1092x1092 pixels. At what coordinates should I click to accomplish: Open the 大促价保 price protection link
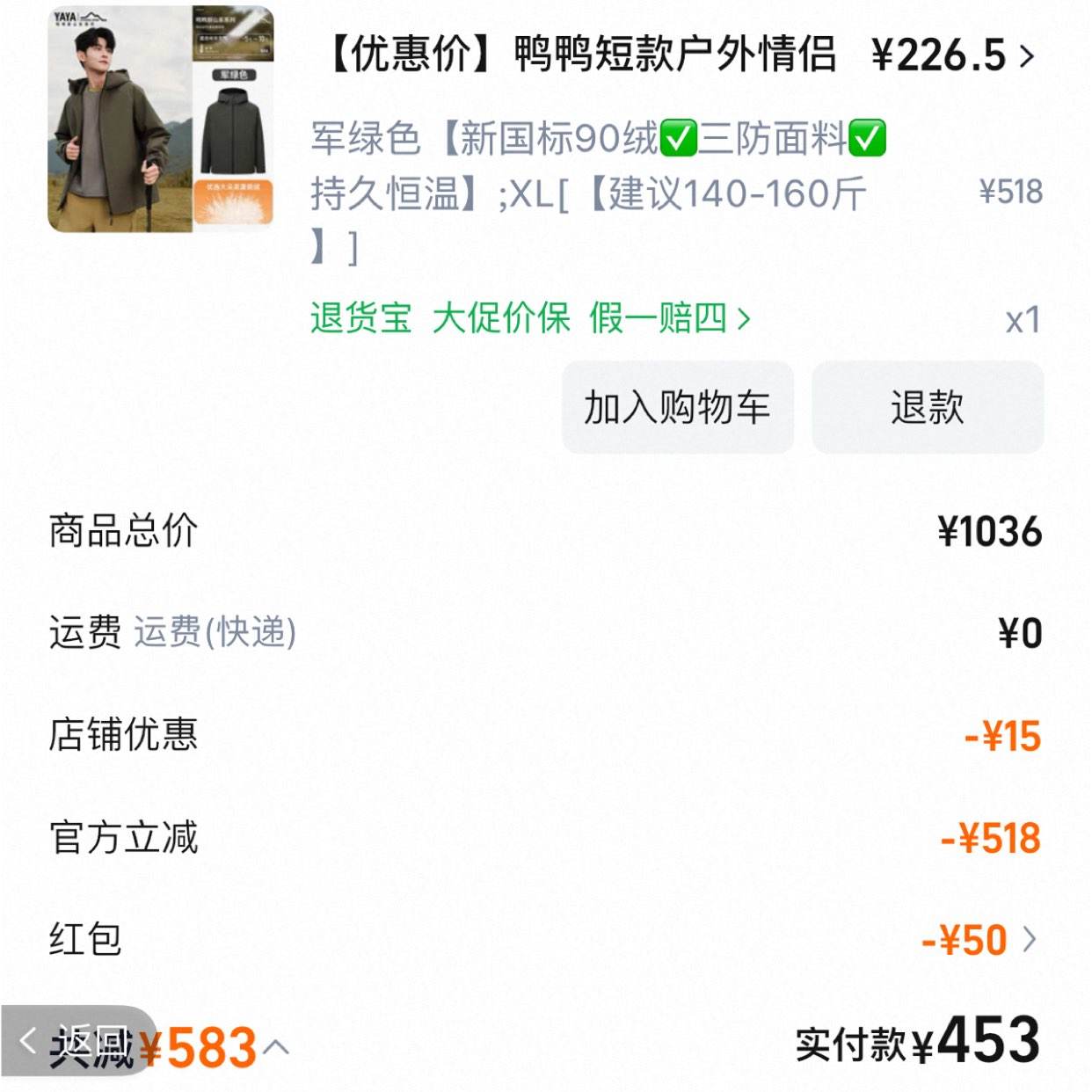501,317
